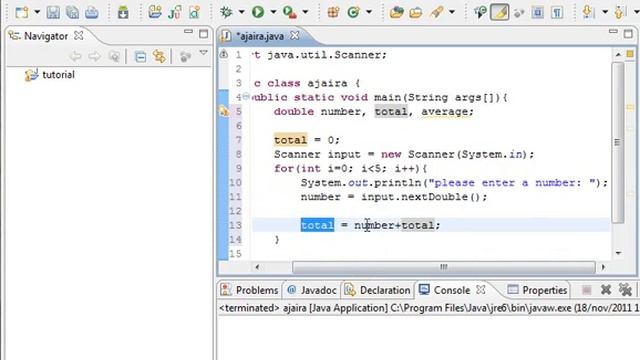The height and width of the screenshot is (360, 640).
Task: Close the ajaira.java editor tab
Action: click(294, 36)
